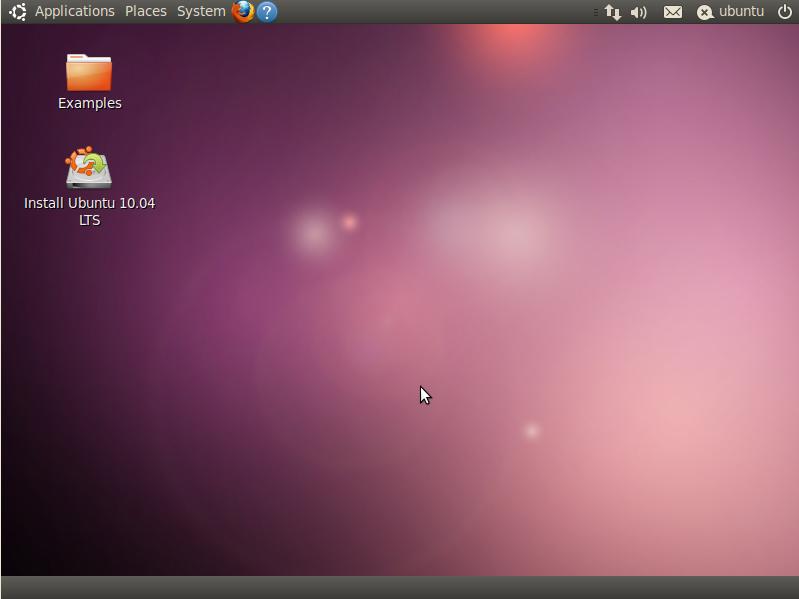Open the envelope messaging menu

click(673, 12)
